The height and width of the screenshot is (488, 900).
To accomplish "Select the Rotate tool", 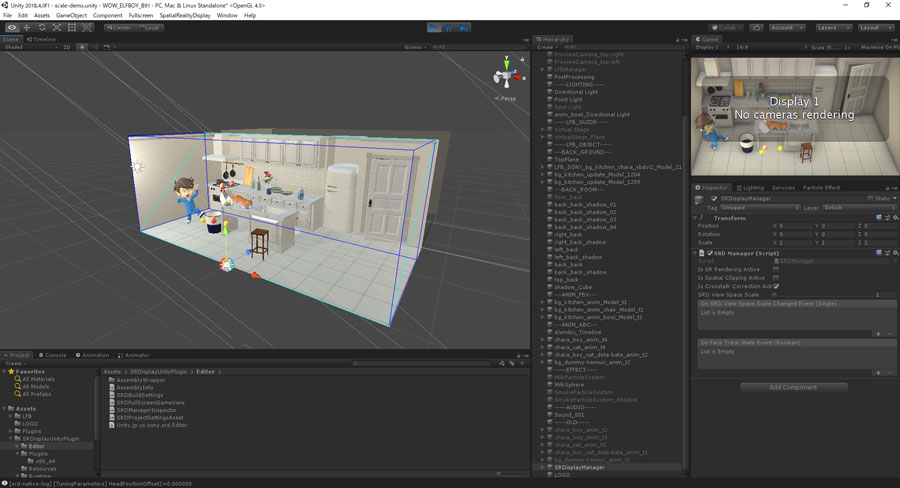I will pos(41,27).
